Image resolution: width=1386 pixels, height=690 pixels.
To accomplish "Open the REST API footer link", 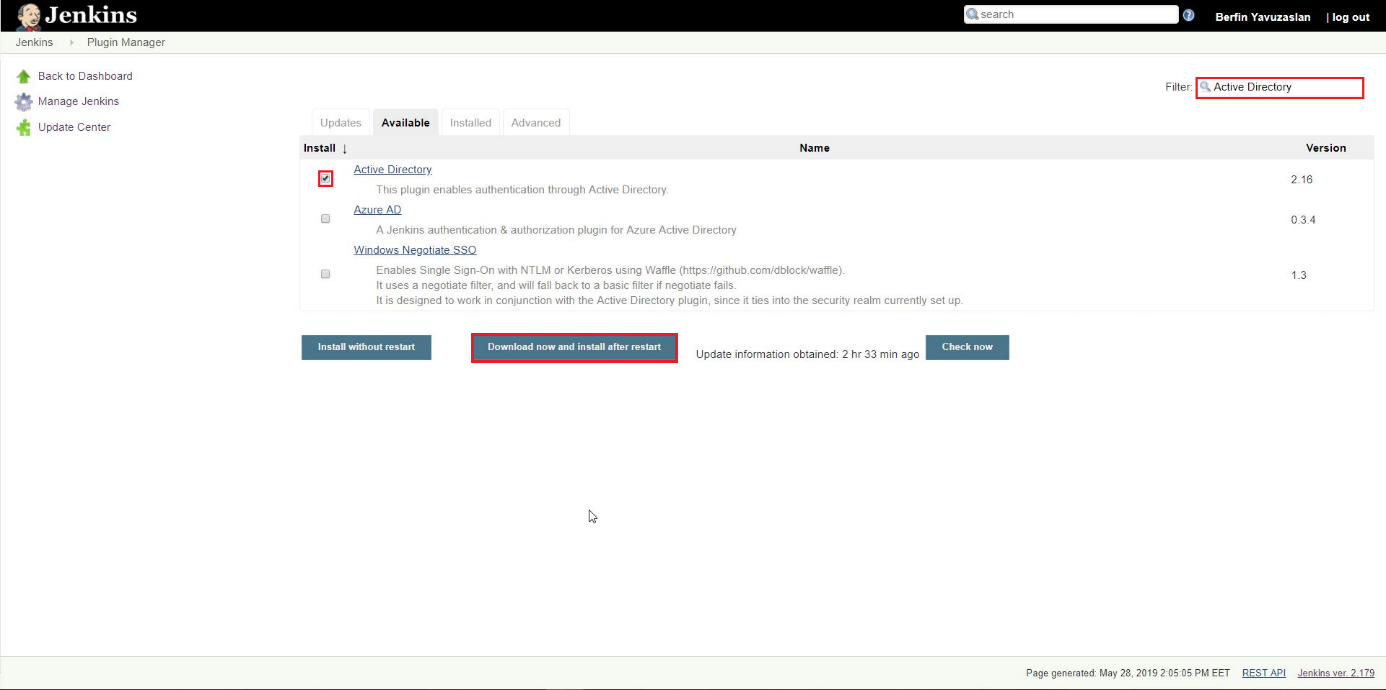I will [x=1264, y=673].
